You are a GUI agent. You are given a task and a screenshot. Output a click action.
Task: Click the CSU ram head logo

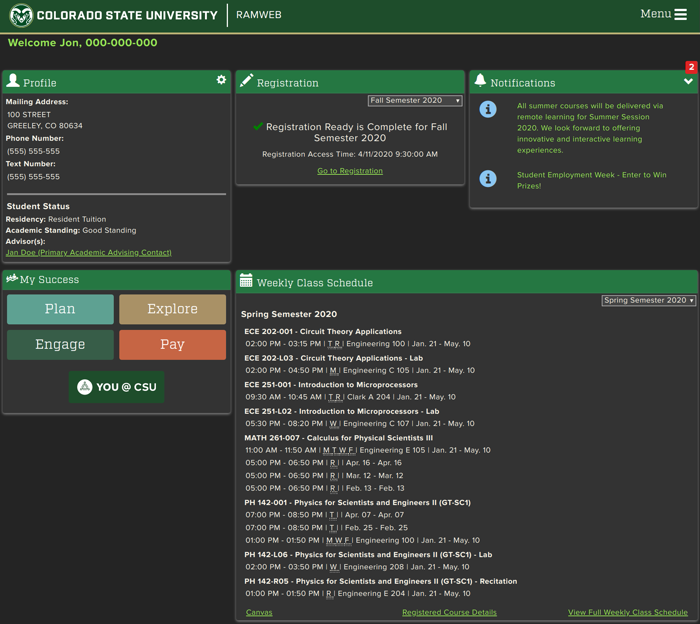(21, 15)
